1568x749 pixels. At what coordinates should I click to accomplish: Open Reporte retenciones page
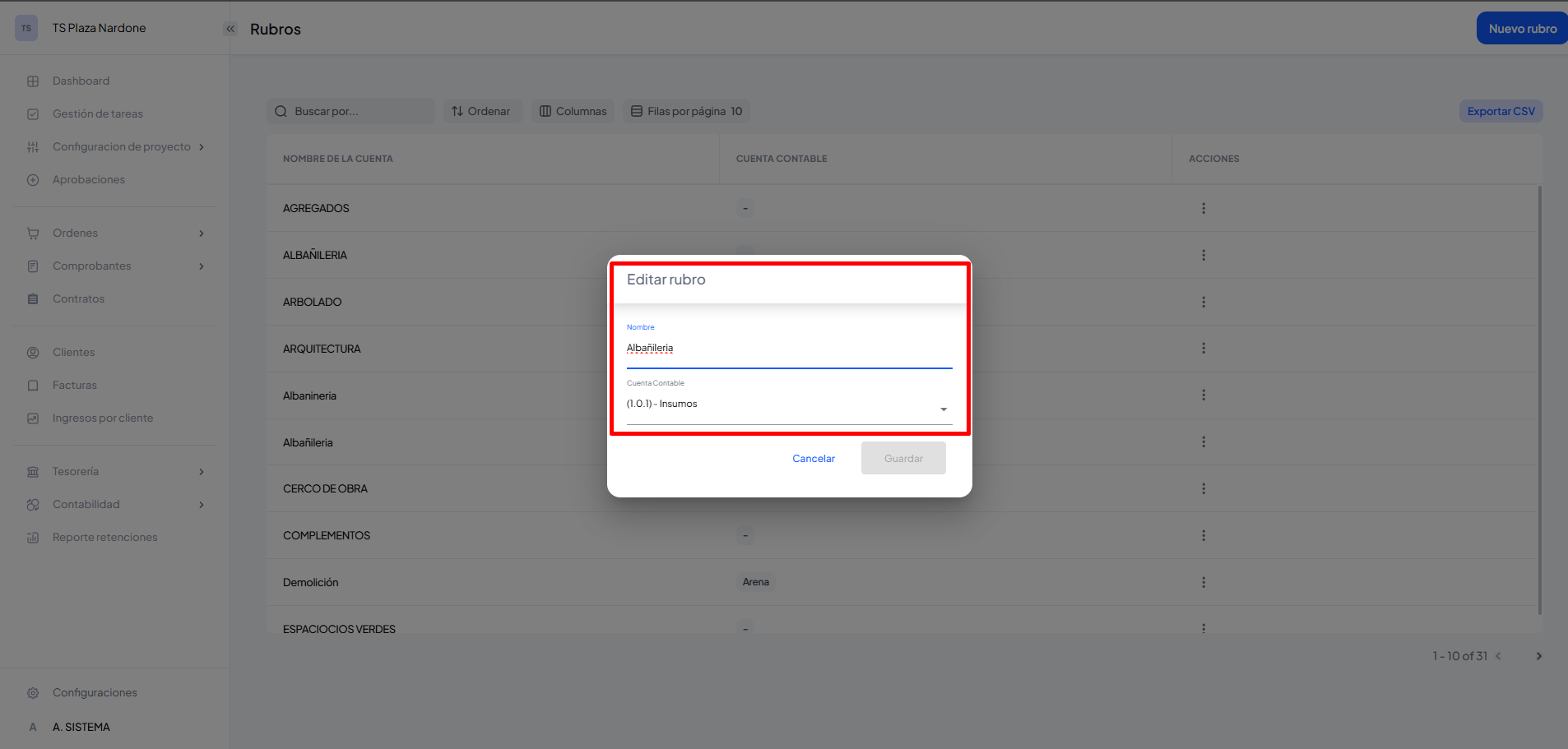coord(104,538)
